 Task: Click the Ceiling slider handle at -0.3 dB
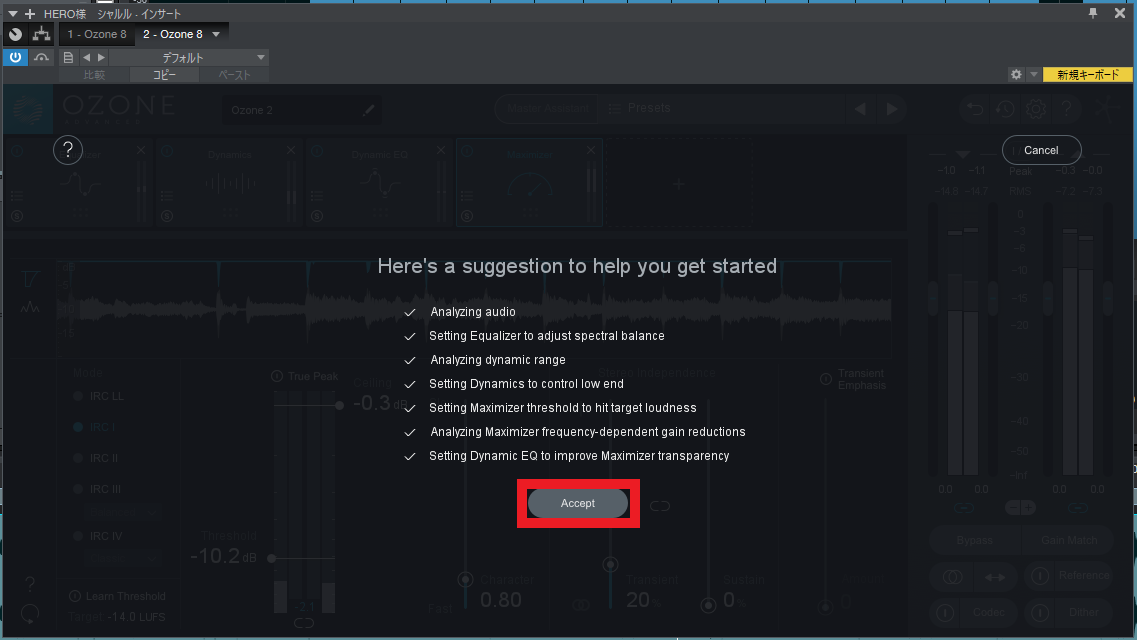tap(339, 404)
